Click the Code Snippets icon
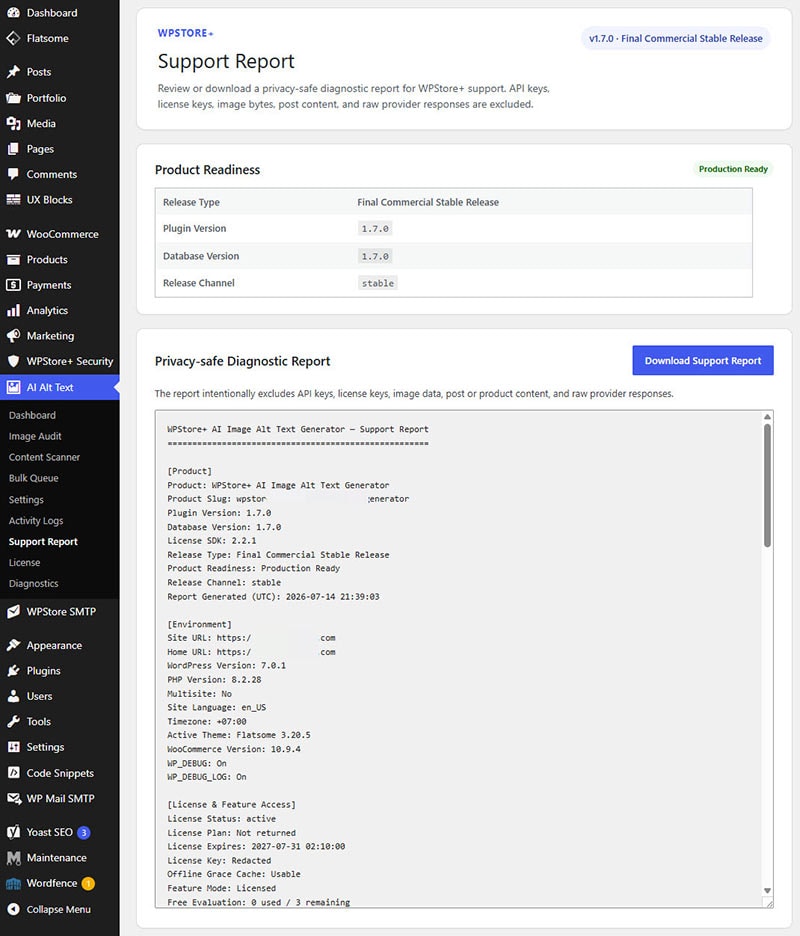 (x=13, y=773)
